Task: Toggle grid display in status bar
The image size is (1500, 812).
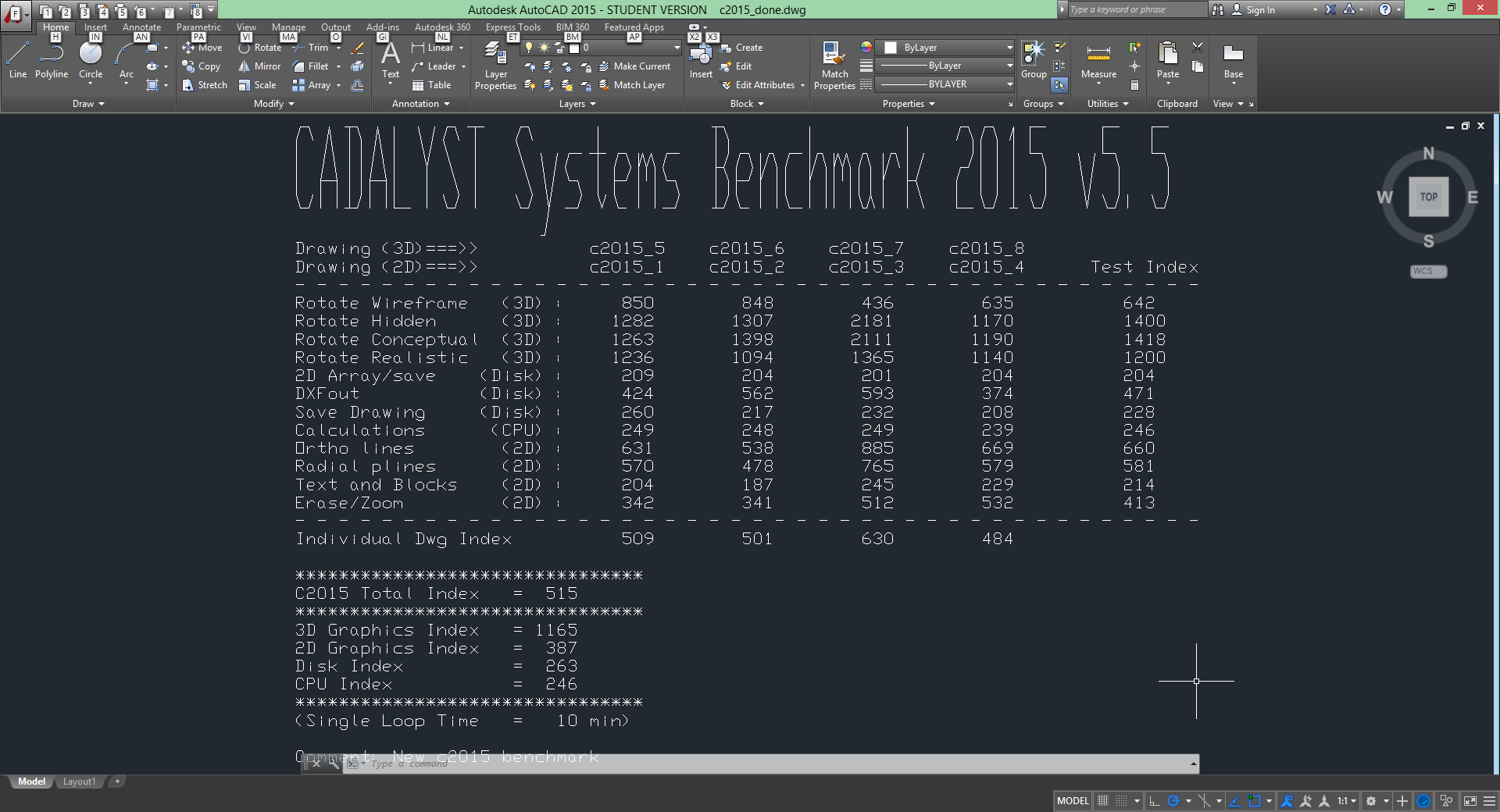Action: click(1103, 801)
